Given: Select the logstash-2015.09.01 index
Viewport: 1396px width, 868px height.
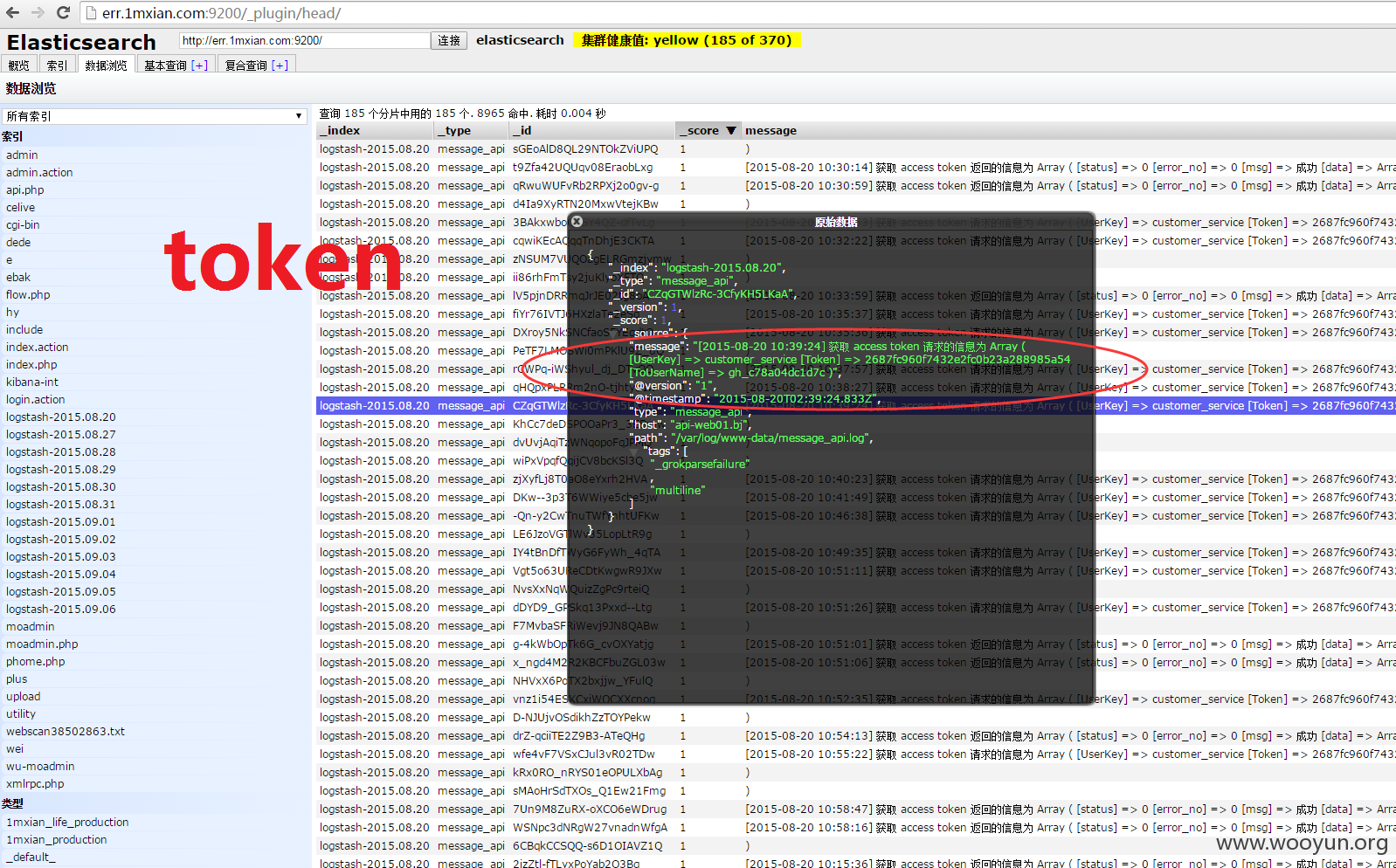Looking at the screenshot, I should 60,522.
